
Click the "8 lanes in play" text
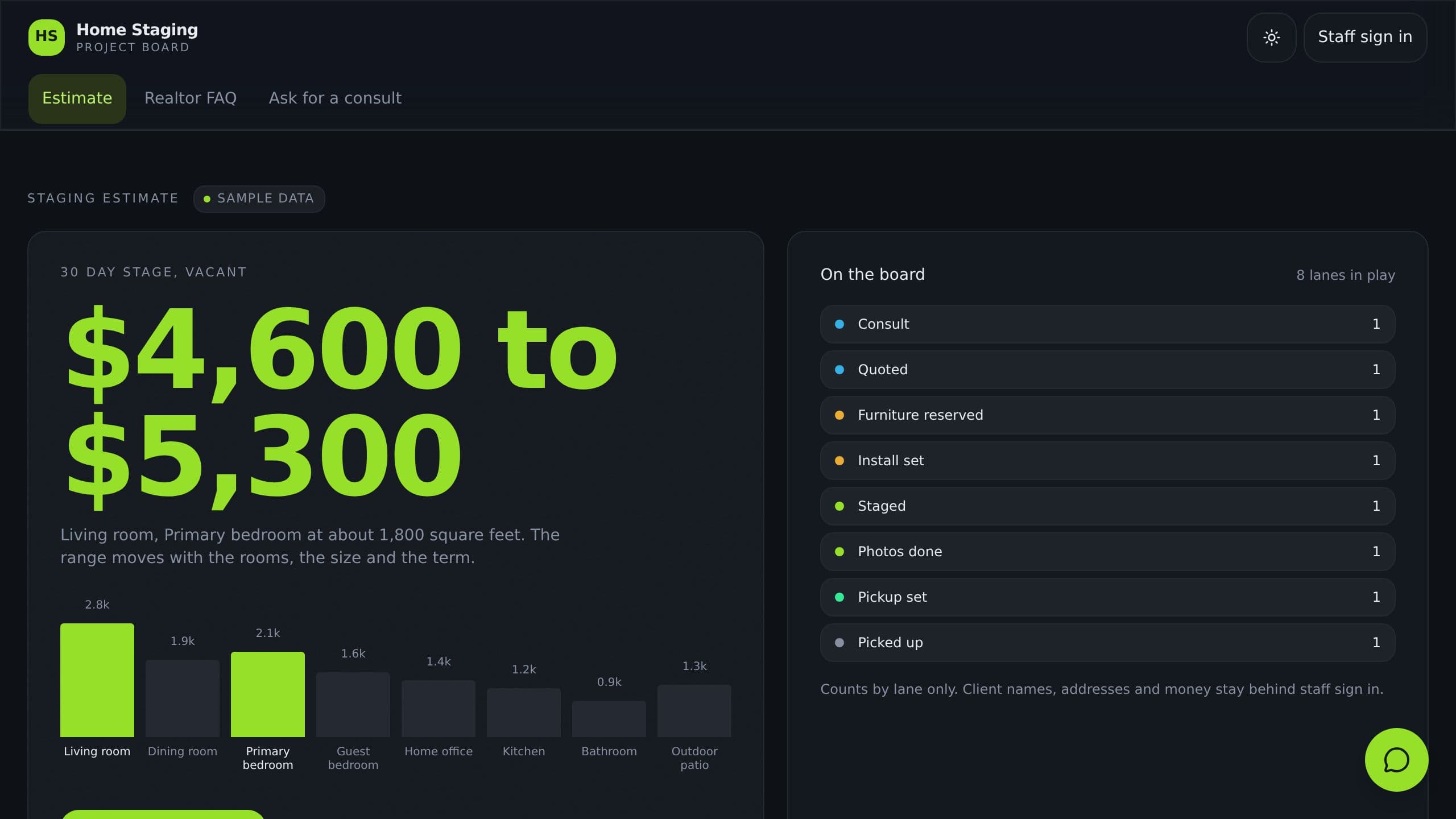pyautogui.click(x=1346, y=275)
